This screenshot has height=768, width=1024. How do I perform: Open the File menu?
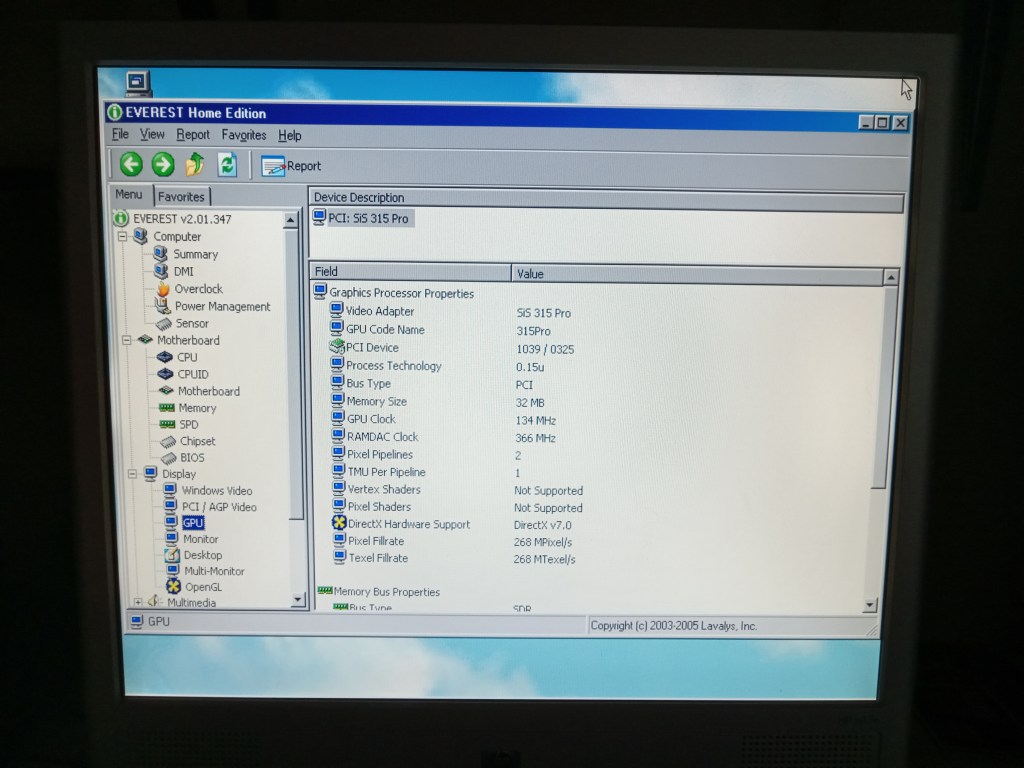(x=120, y=135)
